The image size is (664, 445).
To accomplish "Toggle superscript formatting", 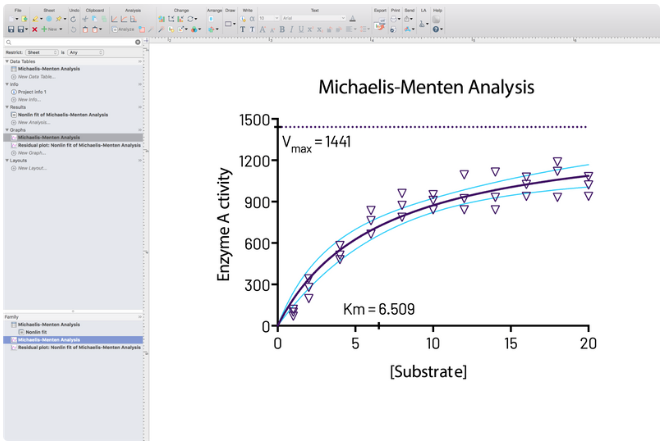I will tap(310, 29).
